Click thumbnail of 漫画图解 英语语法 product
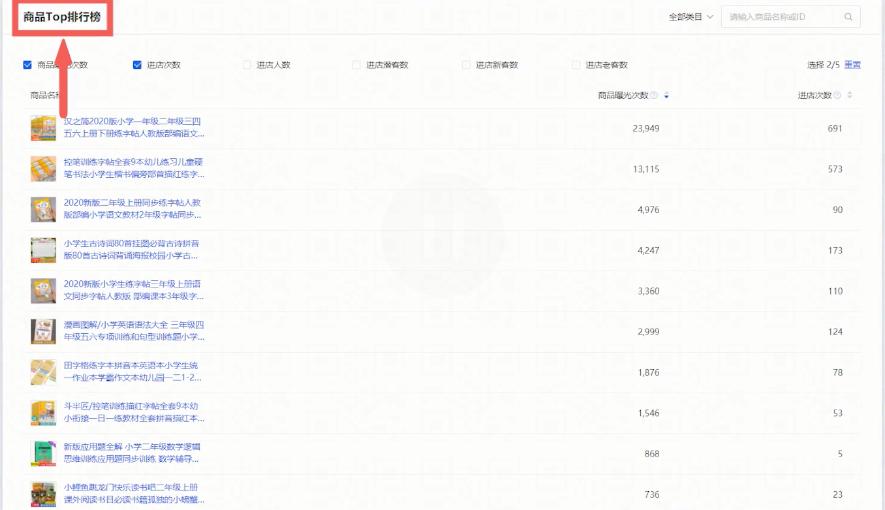 [x=43, y=331]
